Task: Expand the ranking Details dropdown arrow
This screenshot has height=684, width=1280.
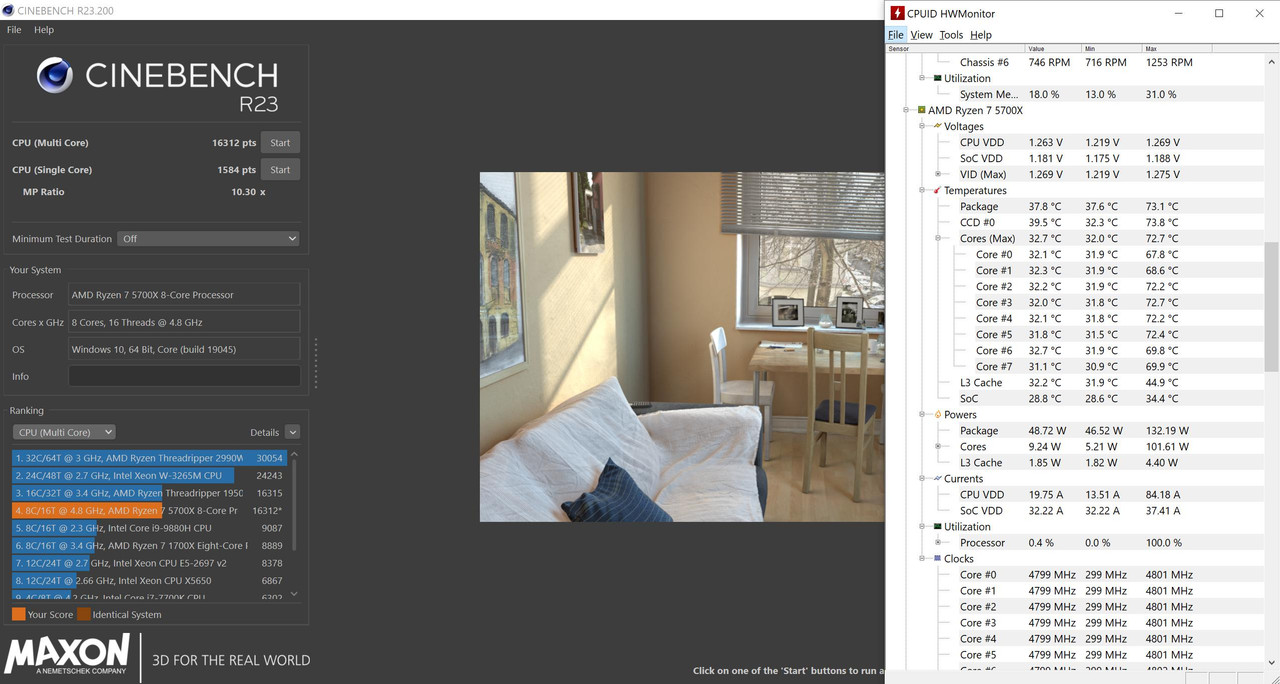Action: [292, 432]
